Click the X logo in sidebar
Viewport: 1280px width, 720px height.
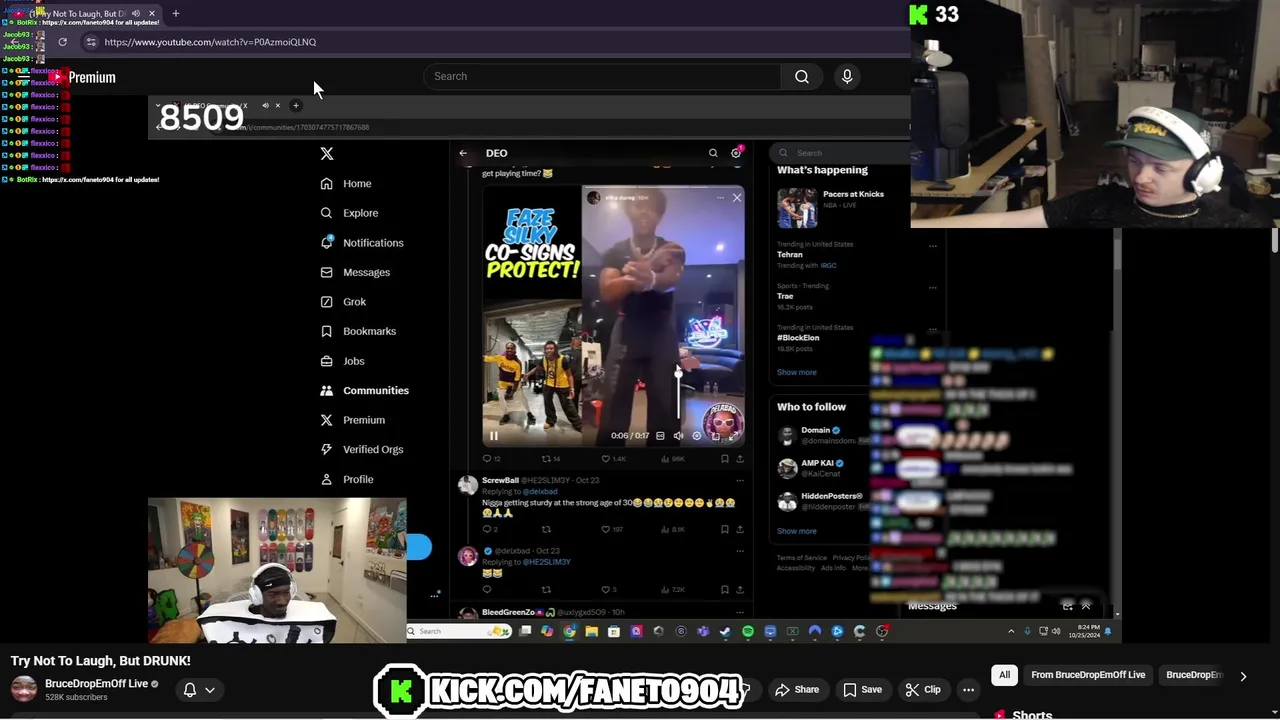click(x=326, y=153)
